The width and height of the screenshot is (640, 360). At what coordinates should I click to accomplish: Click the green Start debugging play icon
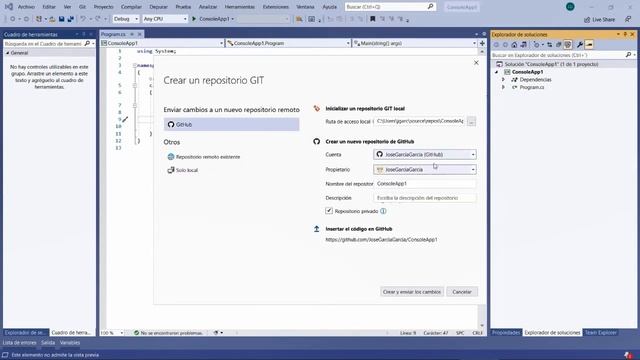(194, 19)
